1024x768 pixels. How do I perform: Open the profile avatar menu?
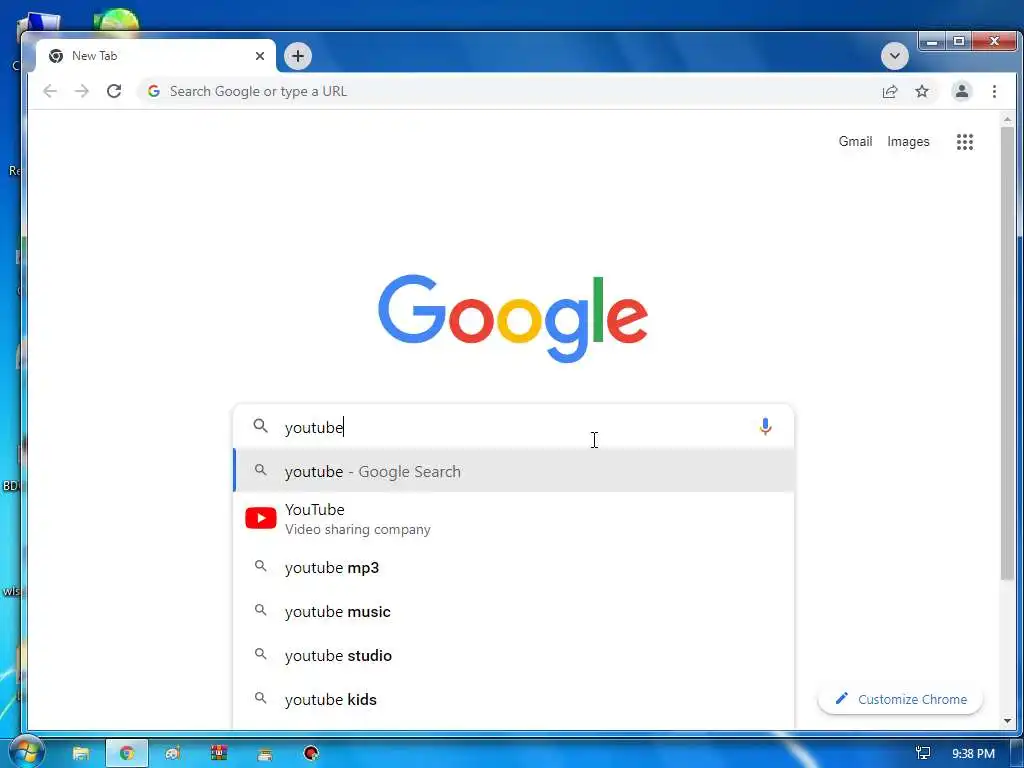coord(961,91)
